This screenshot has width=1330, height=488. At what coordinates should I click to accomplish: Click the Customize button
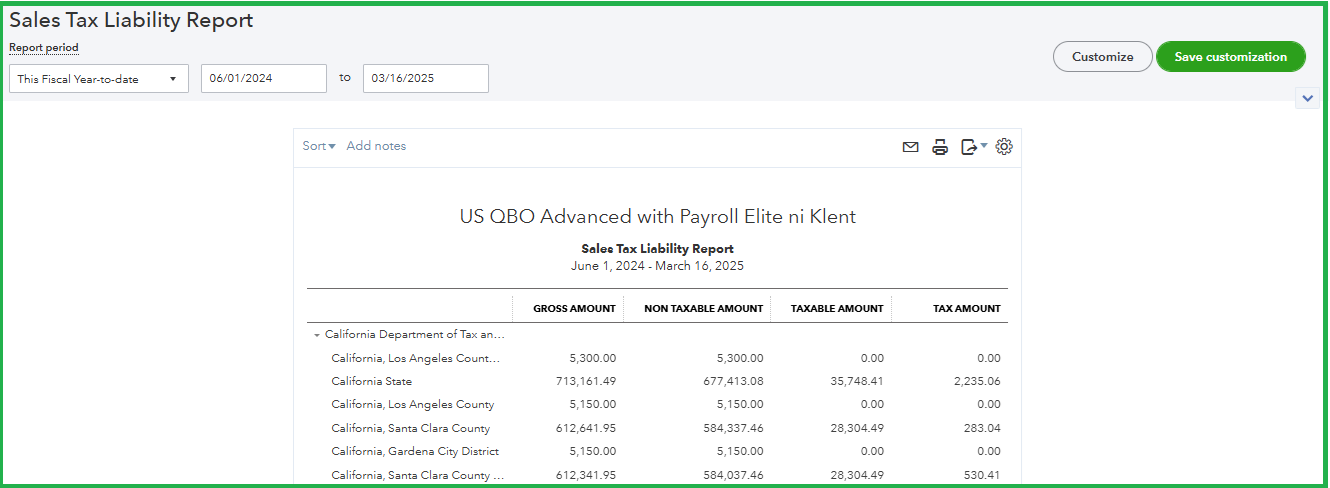[x=1102, y=57]
